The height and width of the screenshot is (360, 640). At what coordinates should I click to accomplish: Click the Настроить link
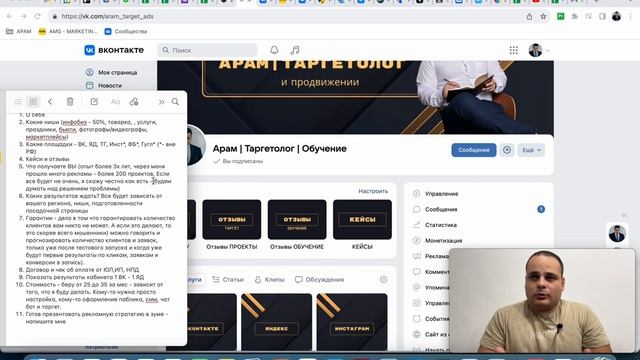click(373, 191)
